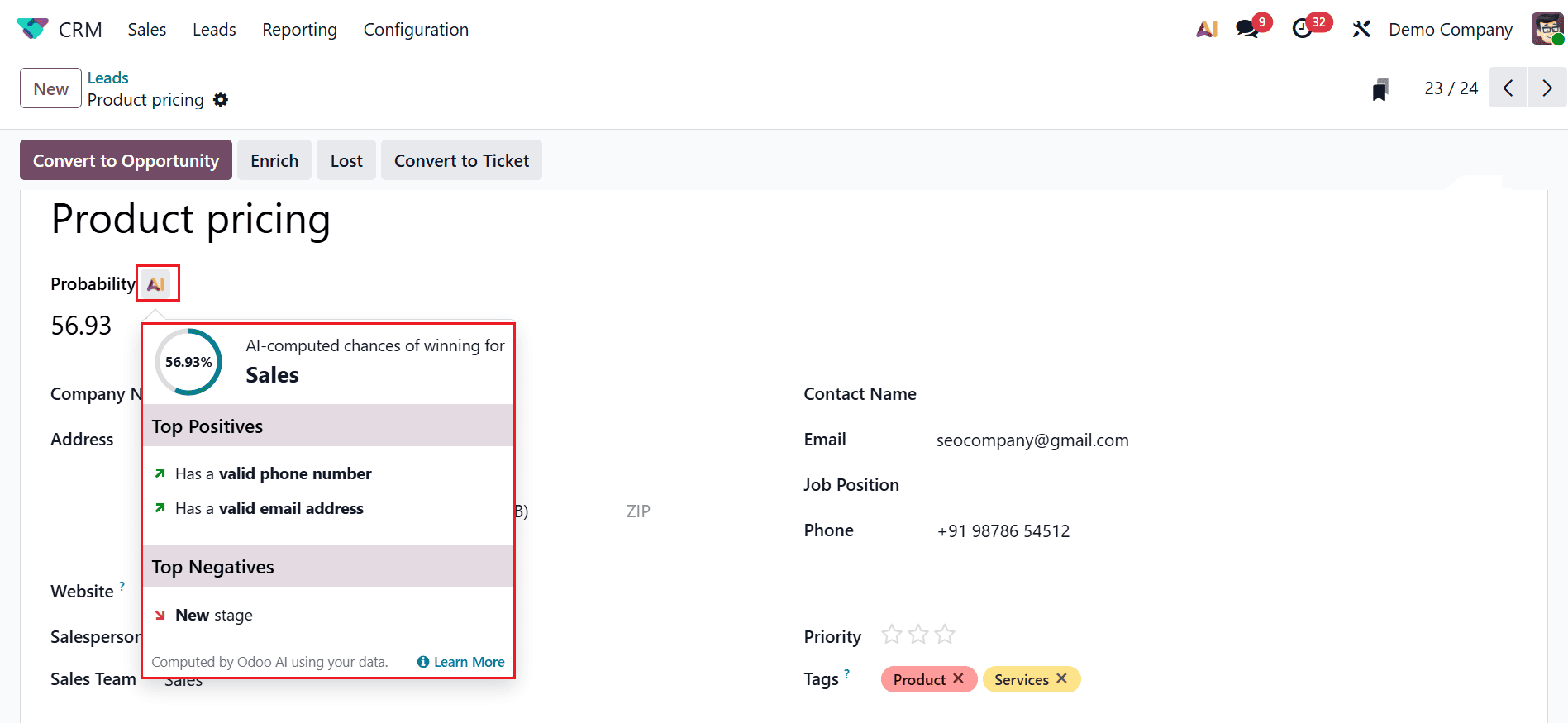Click the Job Position field

click(851, 485)
